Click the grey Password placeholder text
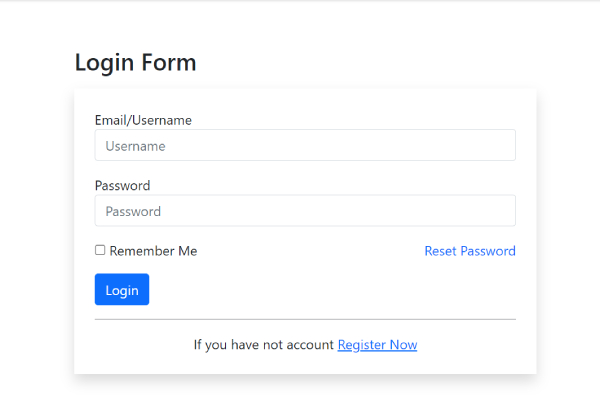Screen dimensions: 600x400 133,212
